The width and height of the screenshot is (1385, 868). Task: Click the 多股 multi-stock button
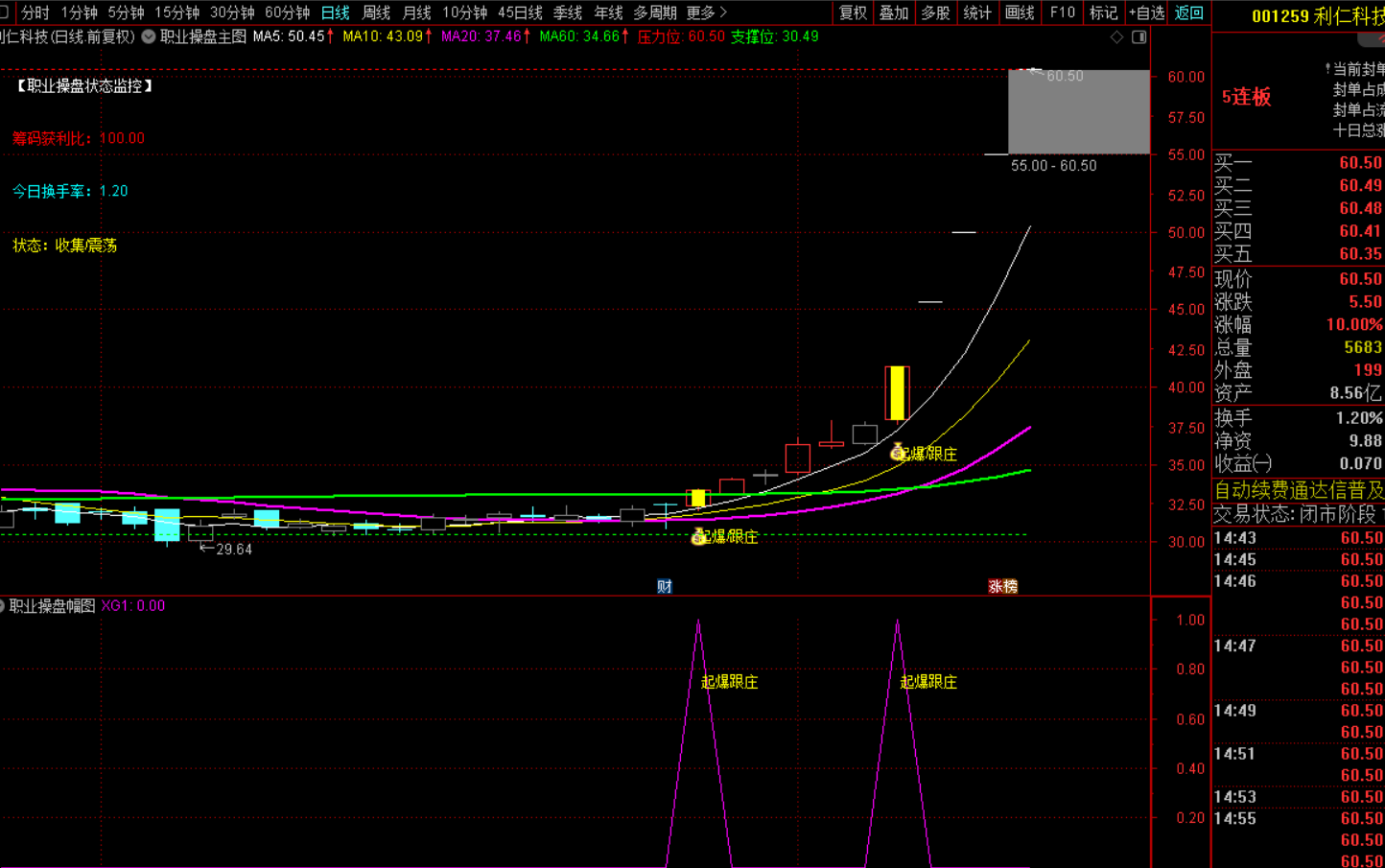pos(935,12)
